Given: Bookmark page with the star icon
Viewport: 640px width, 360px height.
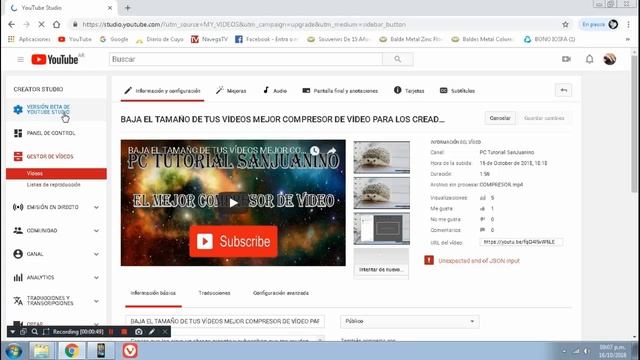Looking at the screenshot, I should (565, 24).
